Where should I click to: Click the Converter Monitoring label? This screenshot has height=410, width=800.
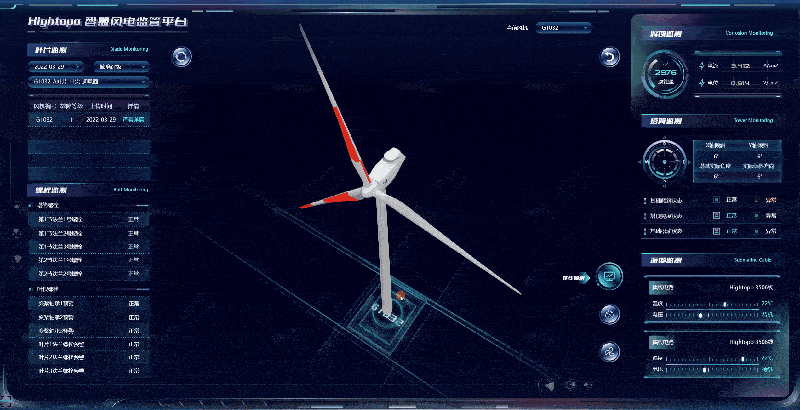click(x=749, y=33)
